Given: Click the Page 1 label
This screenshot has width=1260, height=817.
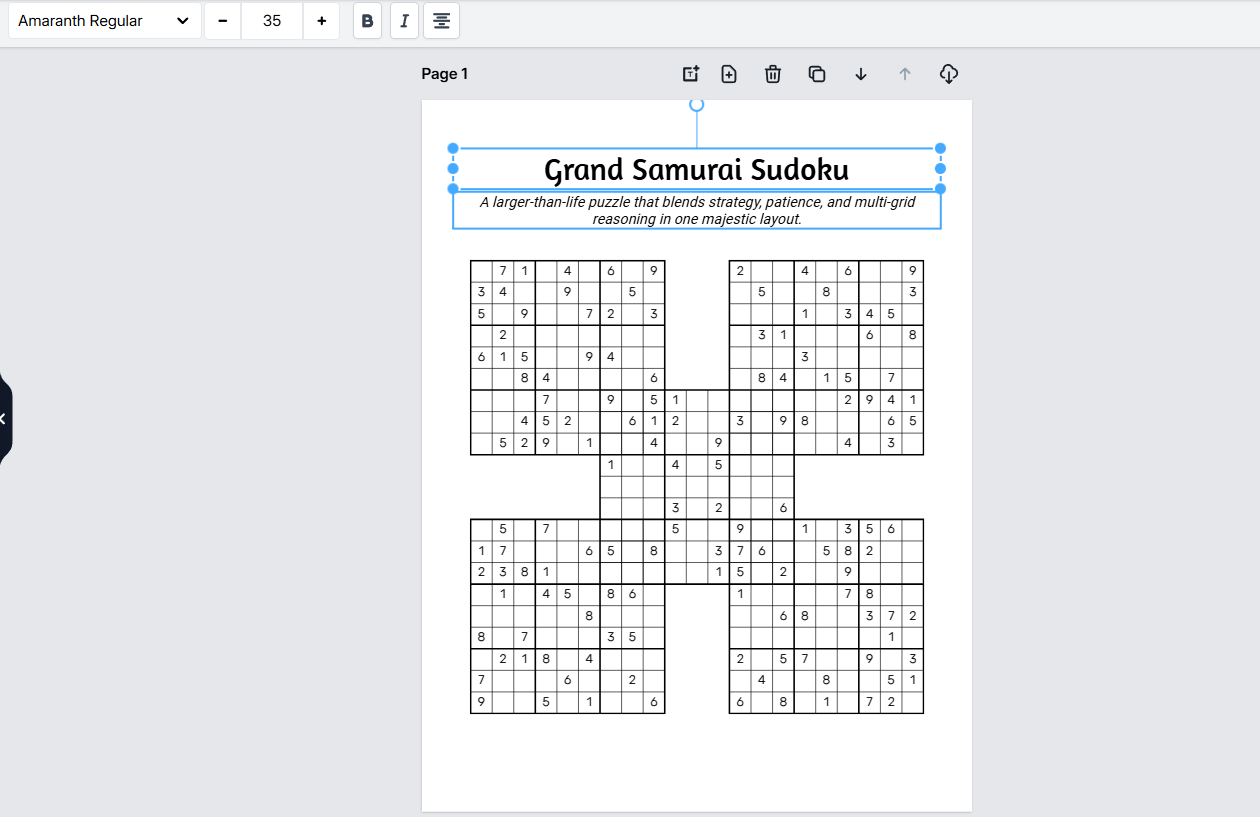Looking at the screenshot, I should (x=445, y=74).
